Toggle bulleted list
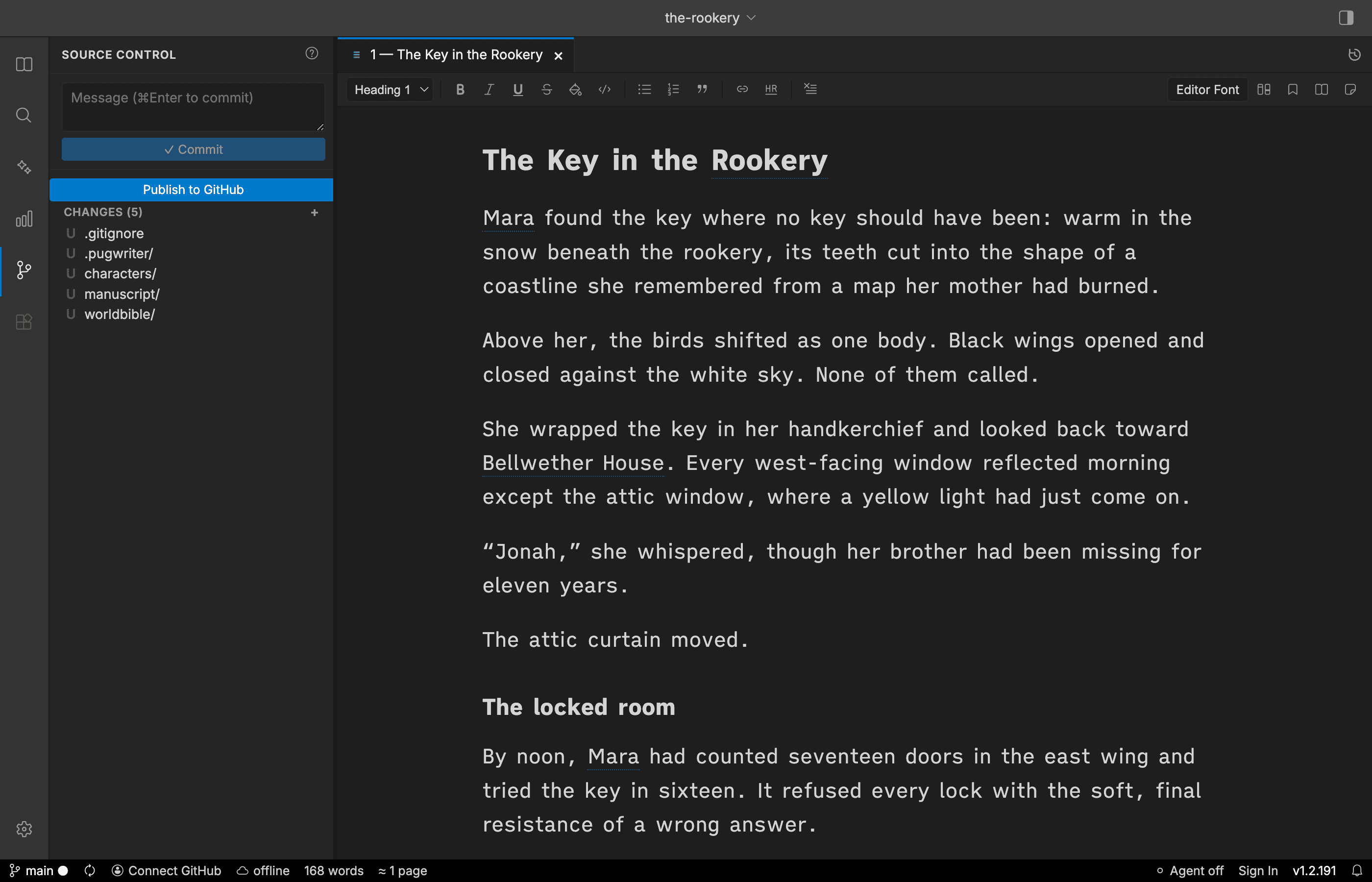 (x=644, y=89)
